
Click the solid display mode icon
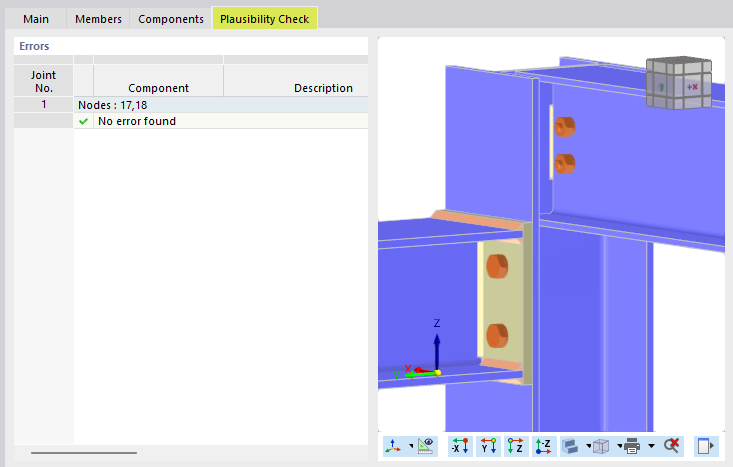point(570,446)
